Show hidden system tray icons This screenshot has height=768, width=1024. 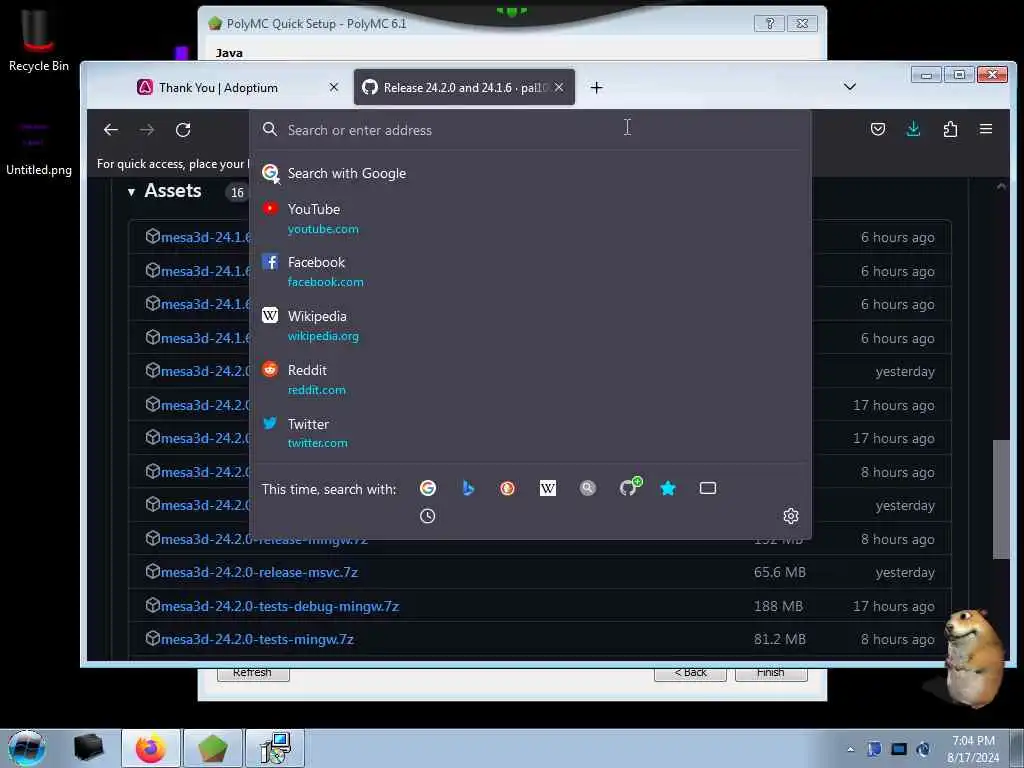(850, 749)
